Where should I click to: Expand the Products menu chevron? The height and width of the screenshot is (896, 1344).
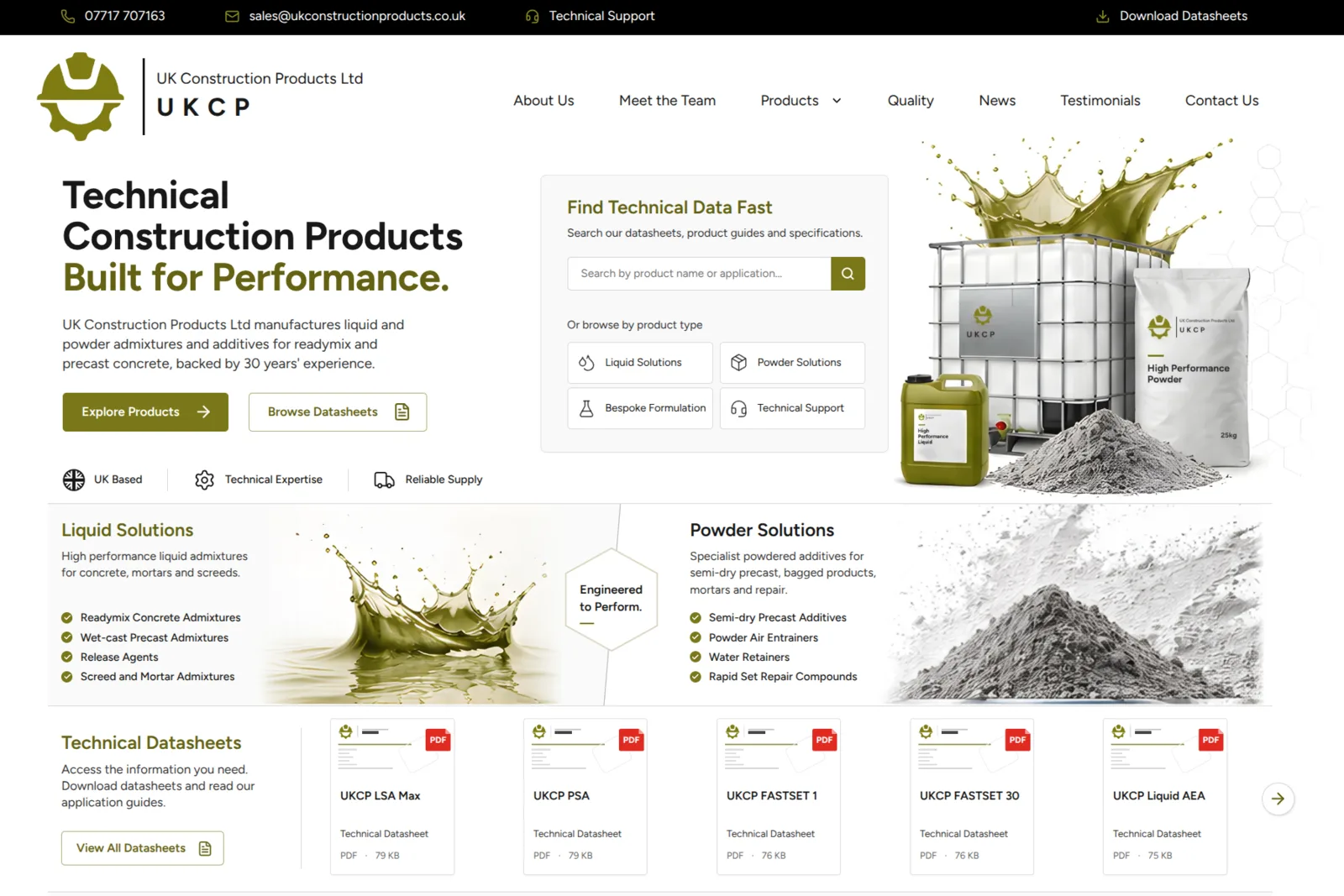(837, 101)
